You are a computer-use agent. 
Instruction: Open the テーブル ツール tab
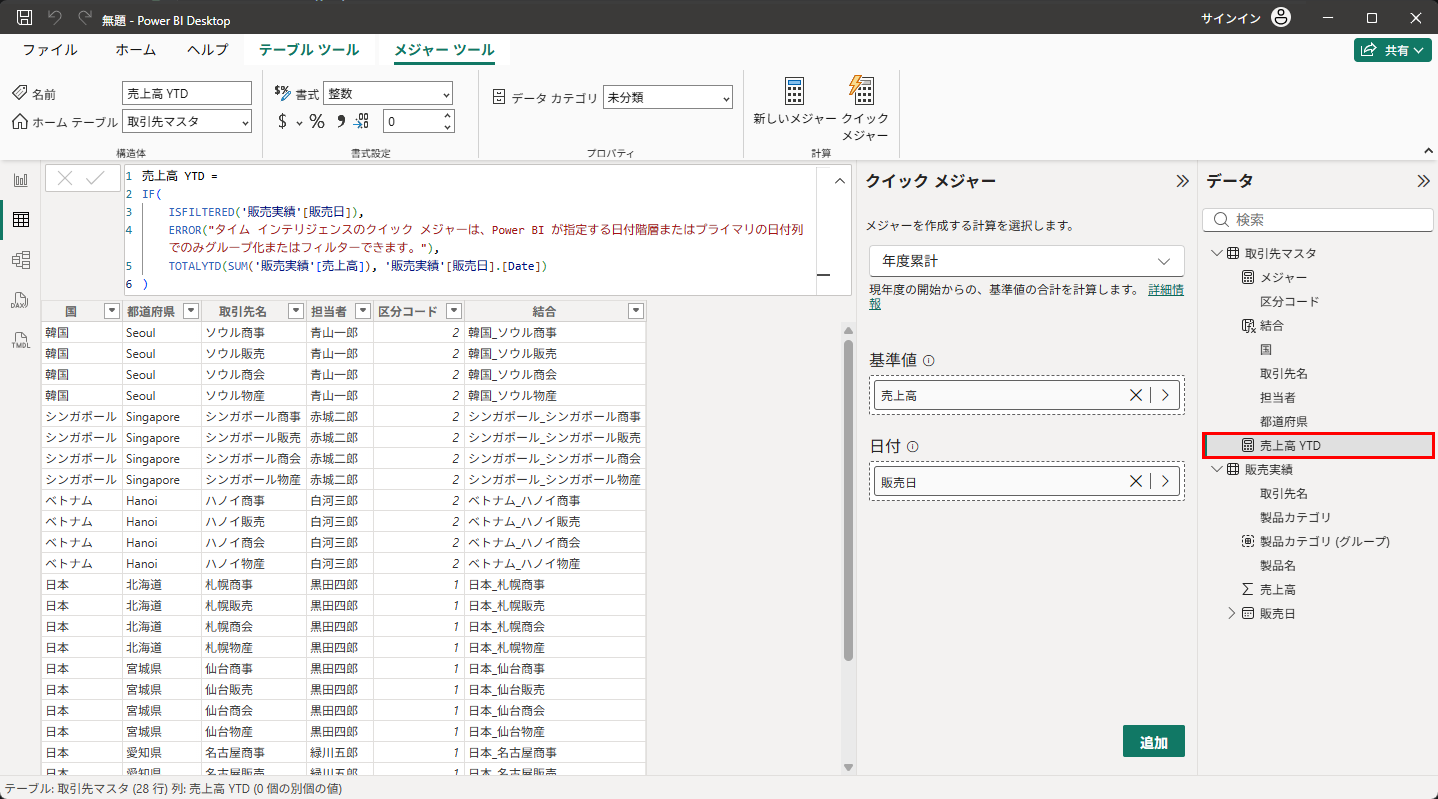point(309,50)
